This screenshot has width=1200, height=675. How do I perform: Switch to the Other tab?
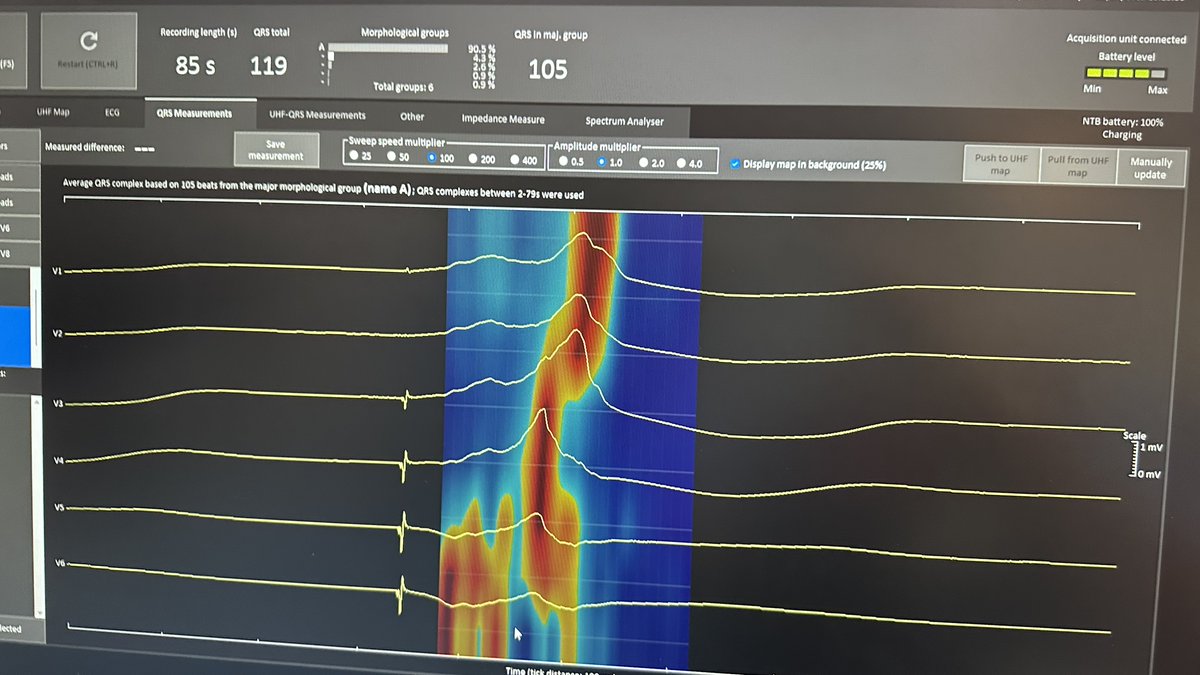[x=412, y=117]
